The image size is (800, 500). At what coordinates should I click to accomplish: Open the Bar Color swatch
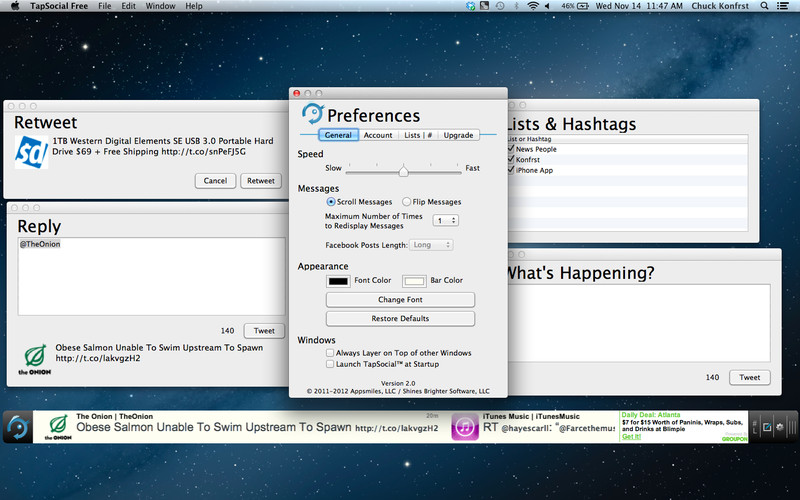[x=414, y=281]
